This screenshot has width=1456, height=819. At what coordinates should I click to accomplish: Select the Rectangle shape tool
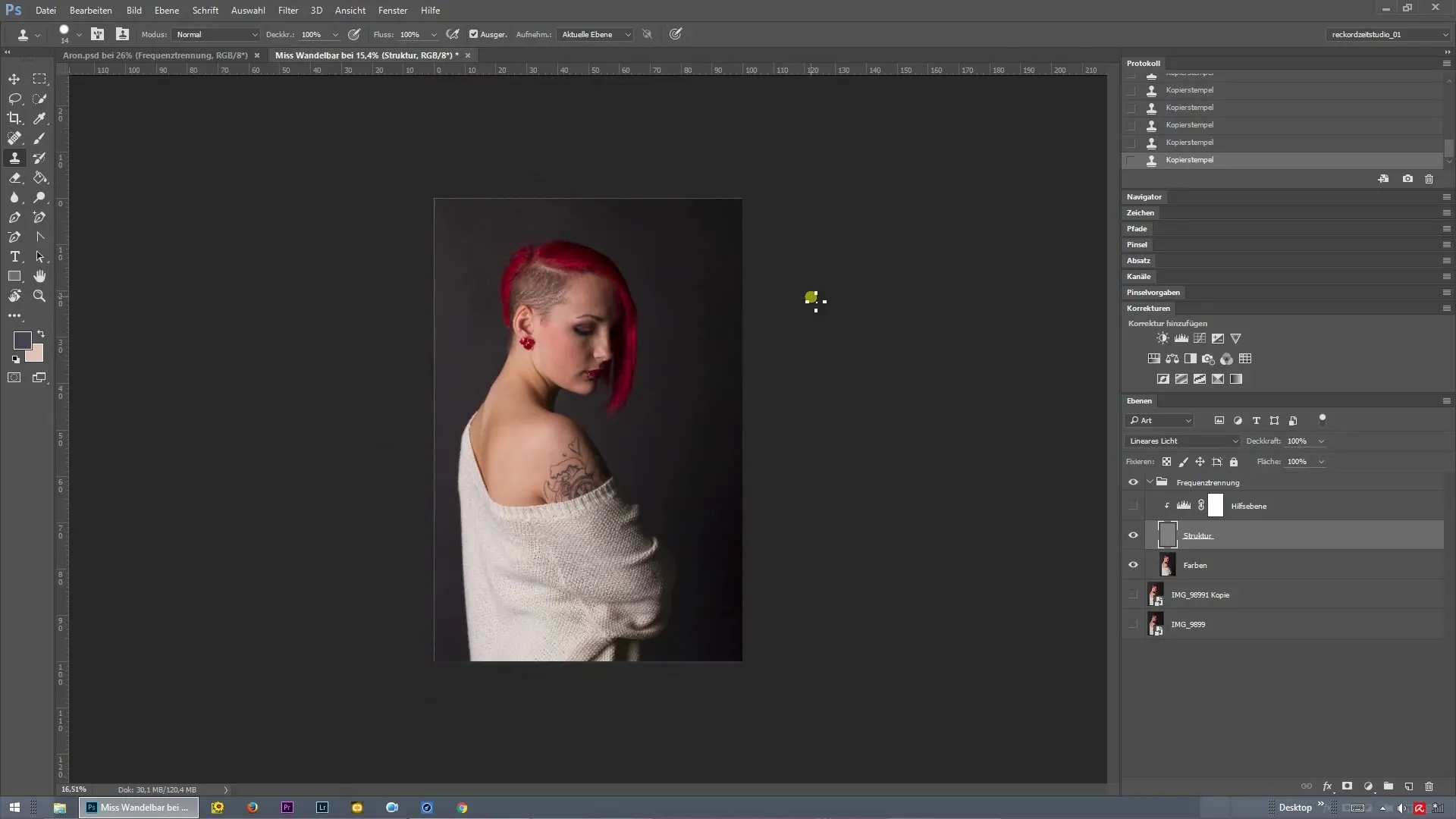tap(14, 276)
